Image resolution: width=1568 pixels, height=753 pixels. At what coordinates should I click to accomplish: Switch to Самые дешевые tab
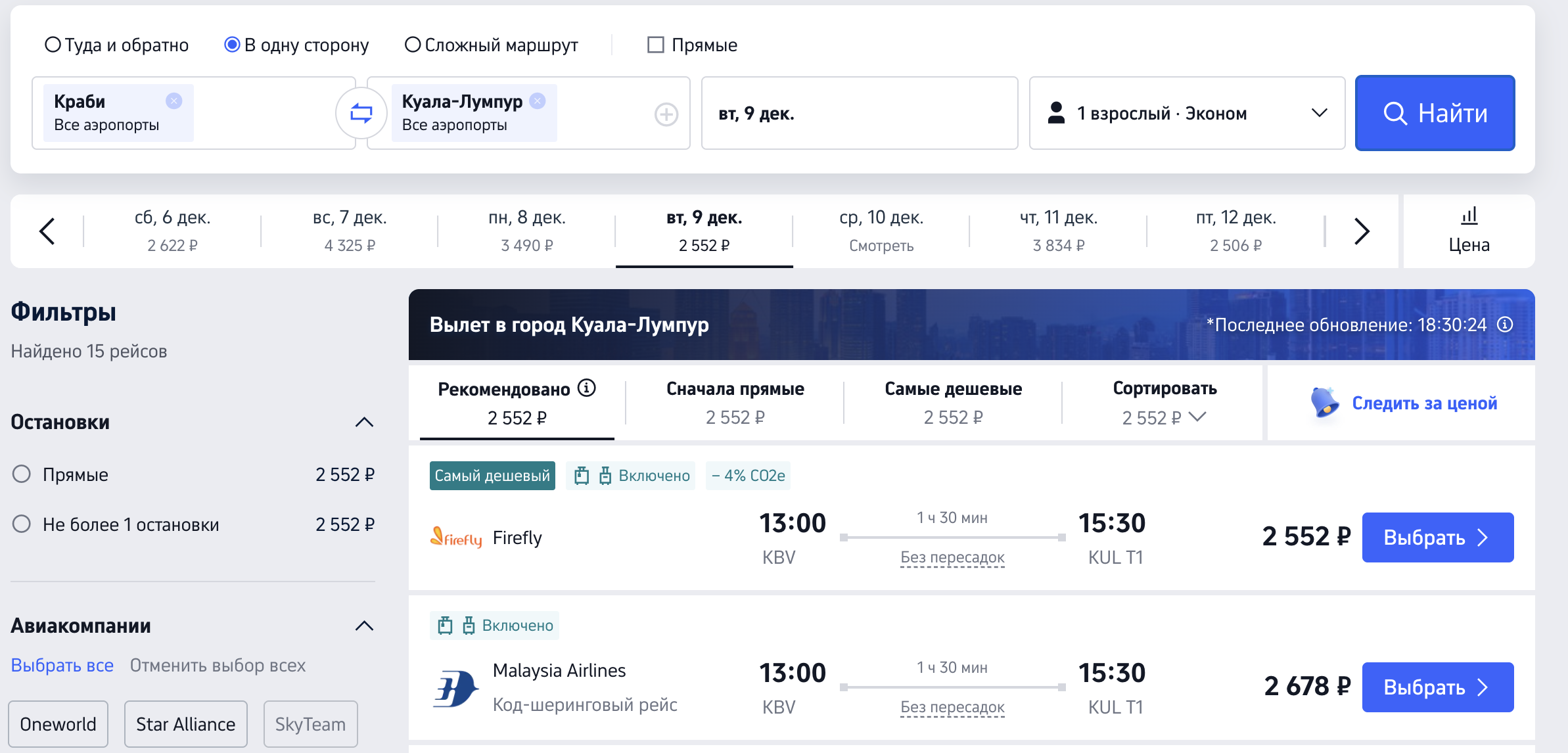[953, 403]
